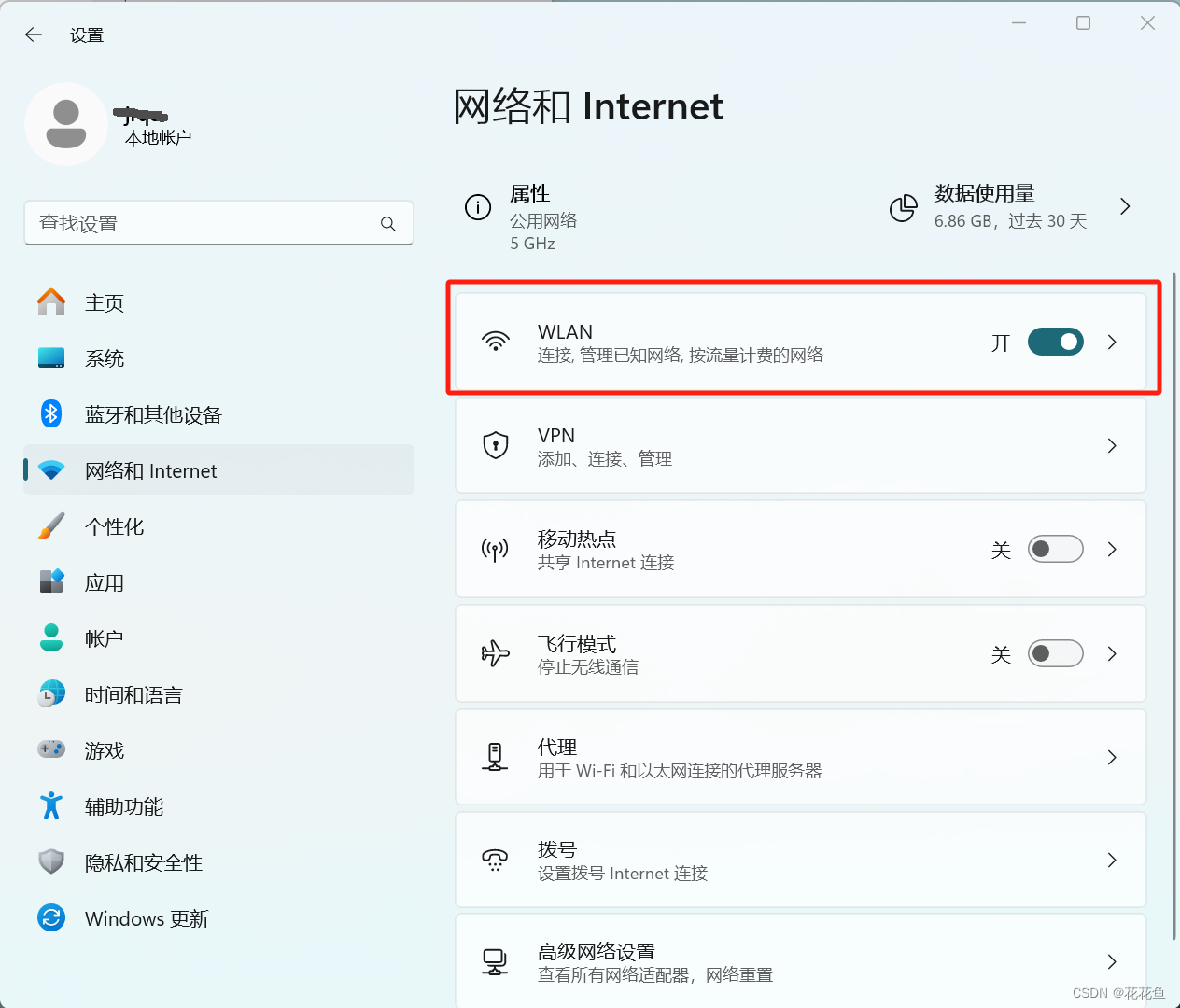Screen dimensions: 1180x1008
Task: Maximize the Settings window
Action: (x=1083, y=23)
